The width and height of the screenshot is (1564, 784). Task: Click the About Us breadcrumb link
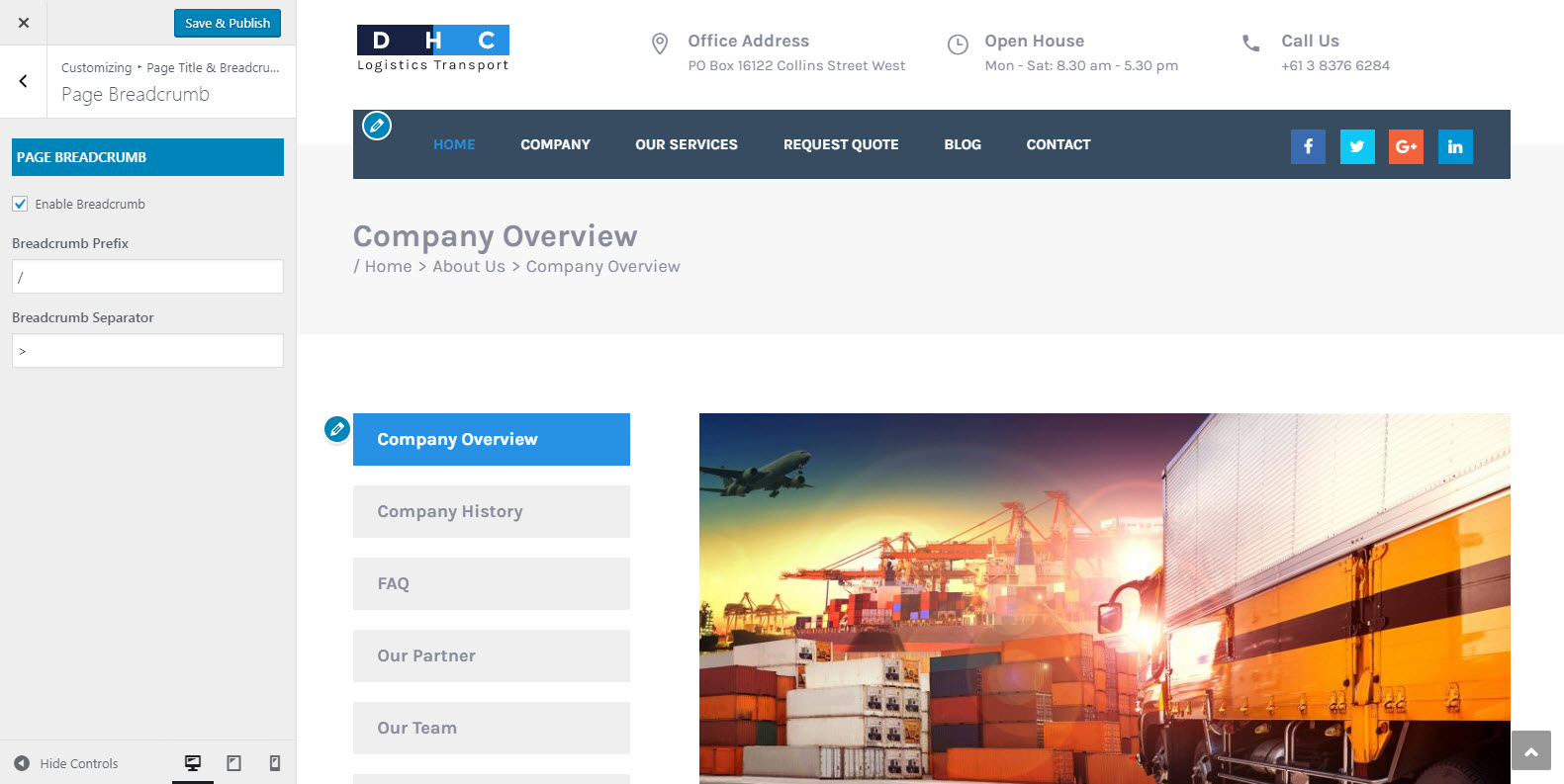[469, 267]
